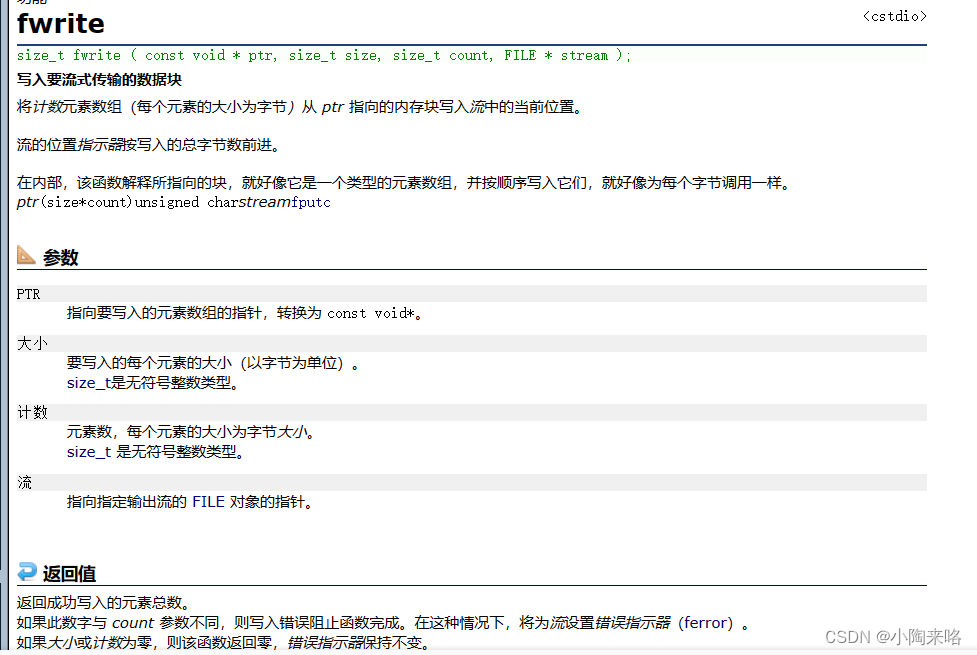Click the 大小 parameter name
This screenshot has width=977, height=655.
click(32, 343)
